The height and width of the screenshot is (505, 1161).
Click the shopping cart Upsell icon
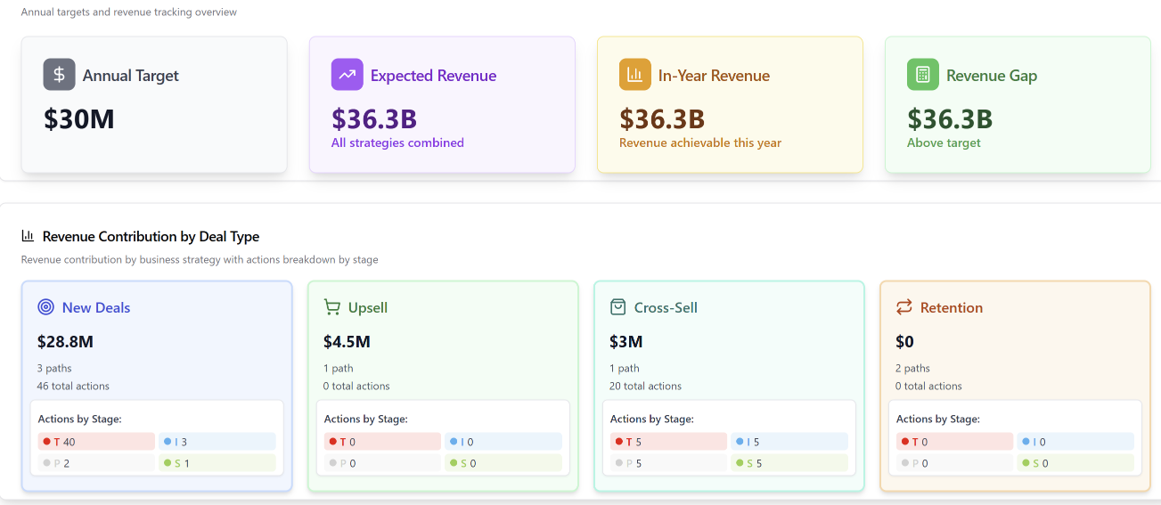click(x=332, y=307)
